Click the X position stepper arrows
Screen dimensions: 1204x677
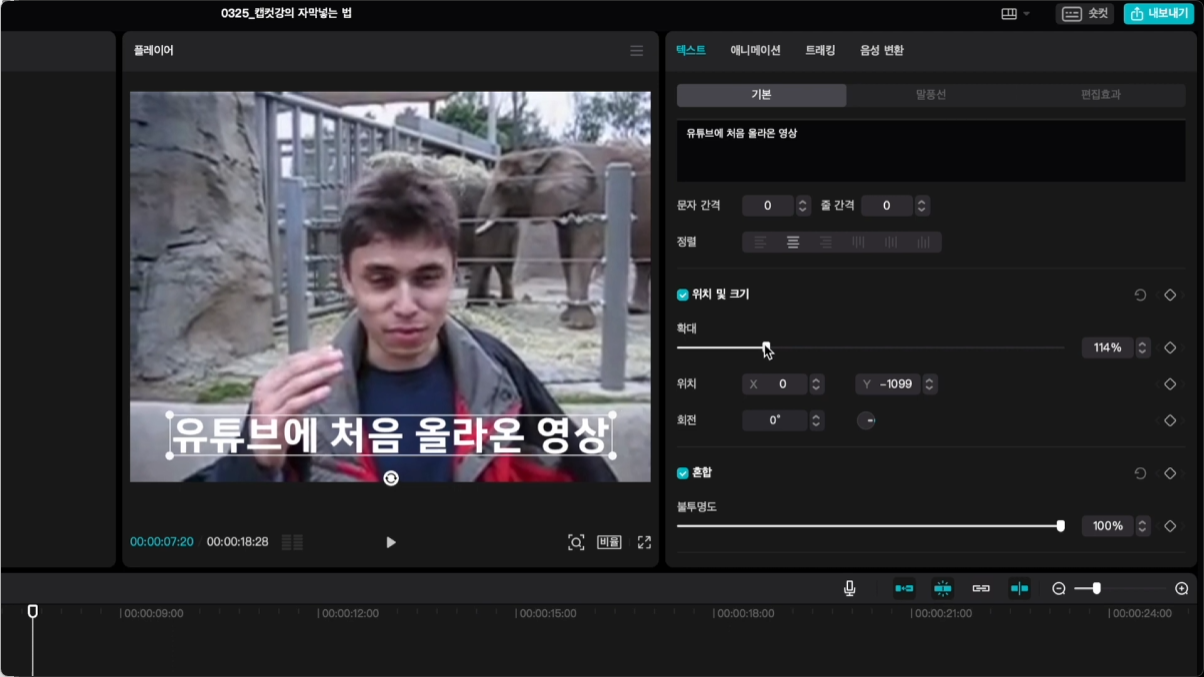[816, 384]
